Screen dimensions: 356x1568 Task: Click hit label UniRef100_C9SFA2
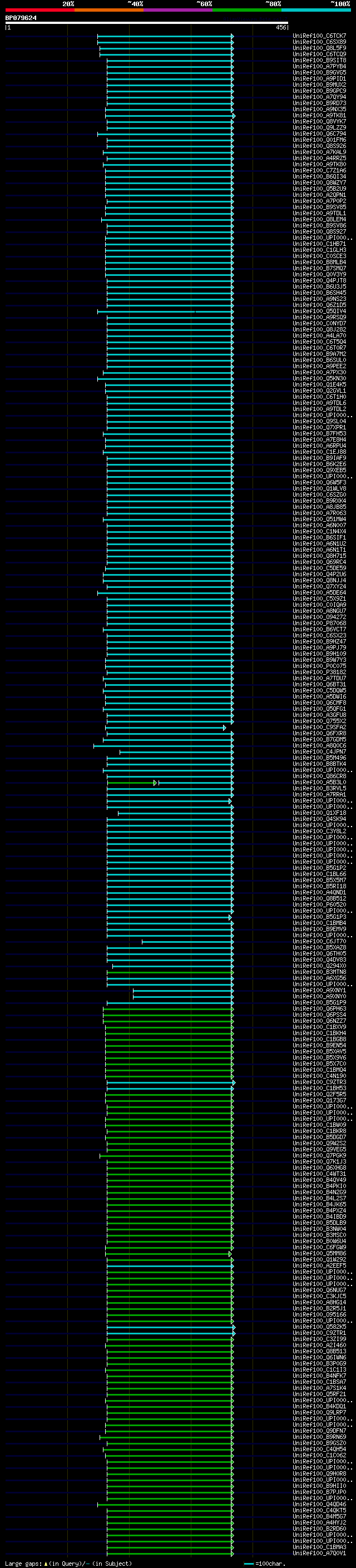point(319,728)
